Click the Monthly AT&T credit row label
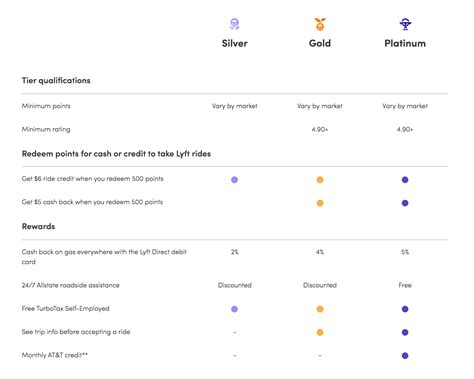The width and height of the screenshot is (474, 379). [x=55, y=355]
